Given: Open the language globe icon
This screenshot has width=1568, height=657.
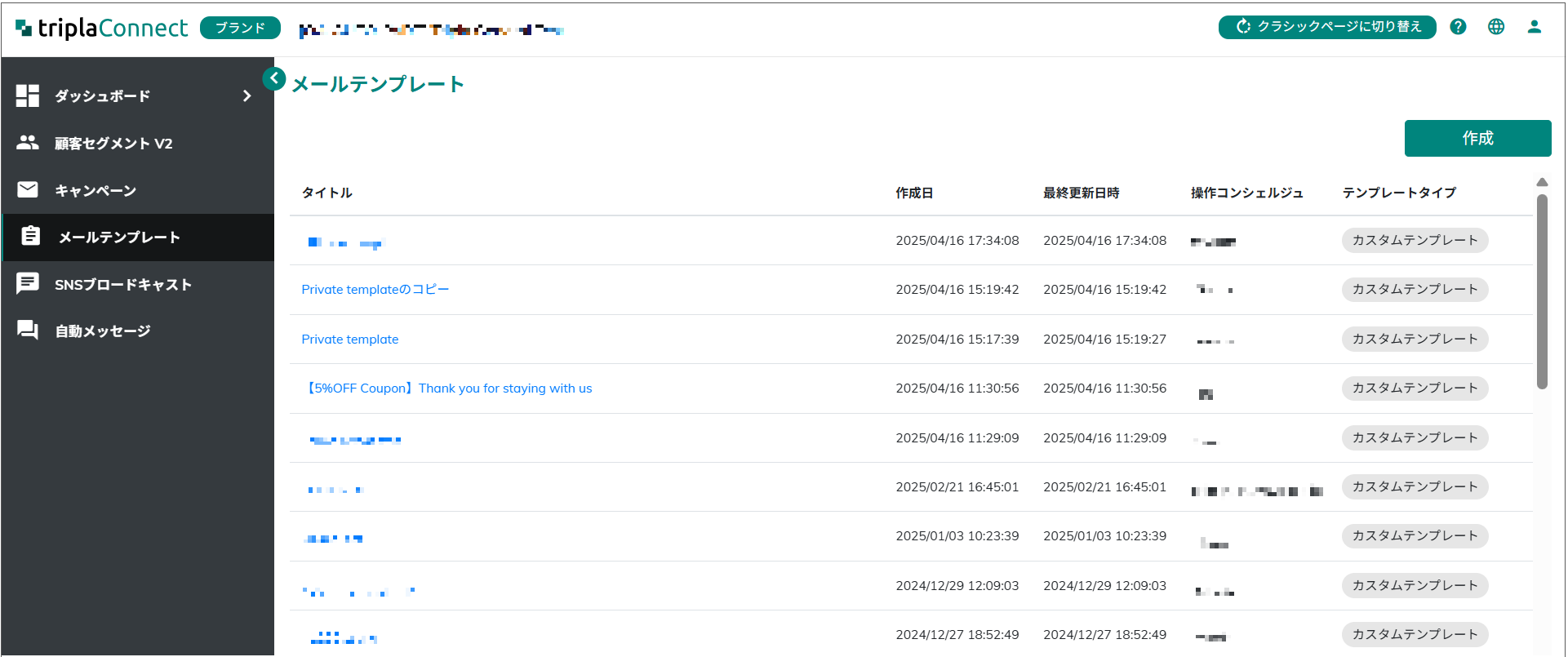Looking at the screenshot, I should click(1496, 27).
